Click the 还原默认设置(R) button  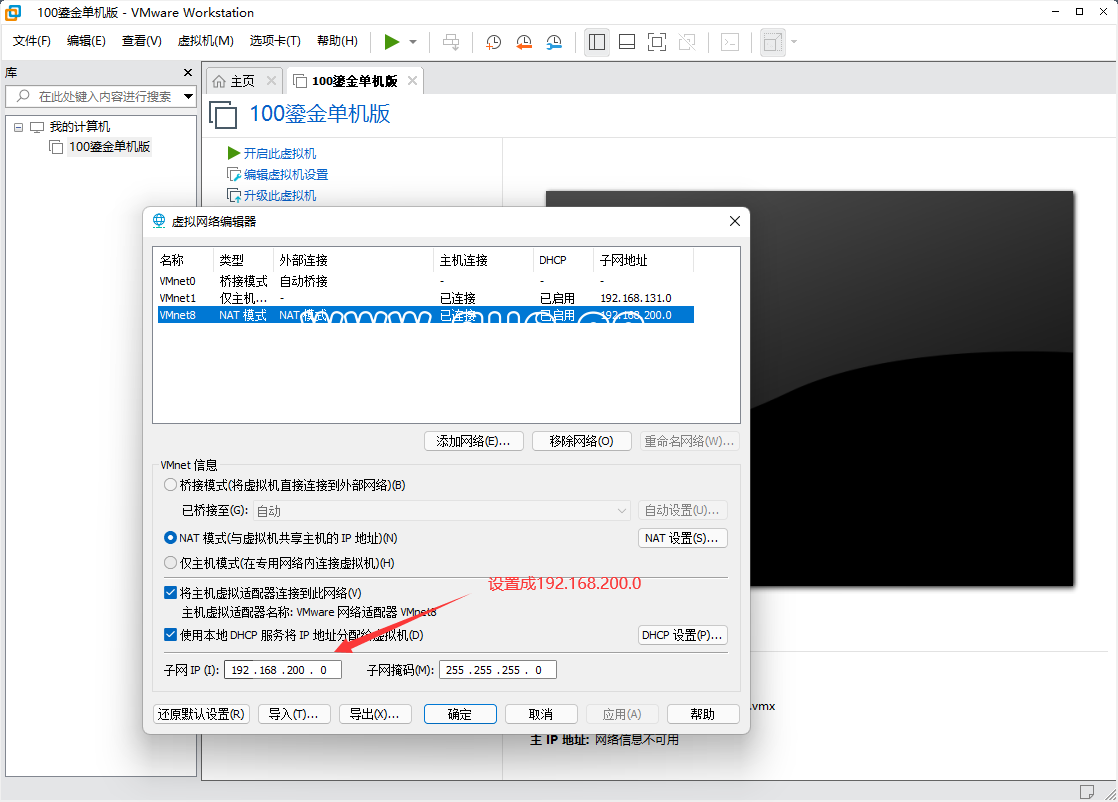pyautogui.click(x=202, y=714)
